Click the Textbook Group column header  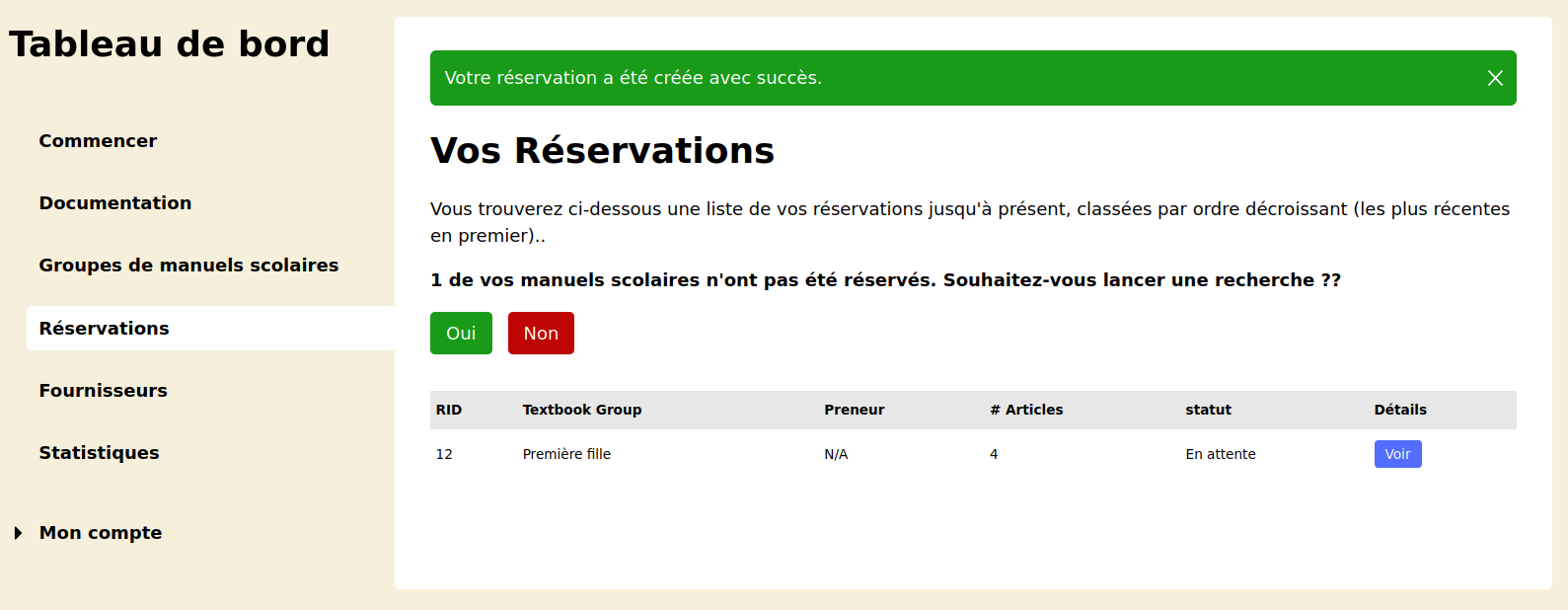[x=582, y=410]
